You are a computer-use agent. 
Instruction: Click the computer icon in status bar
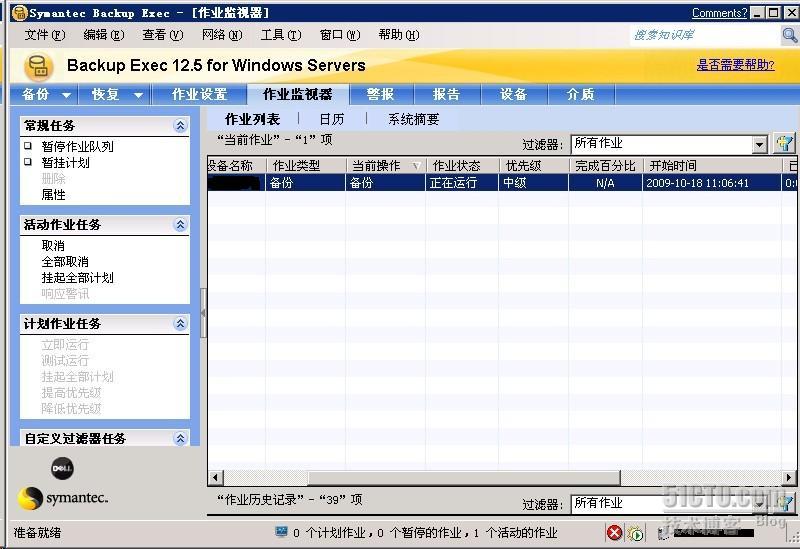click(281, 532)
